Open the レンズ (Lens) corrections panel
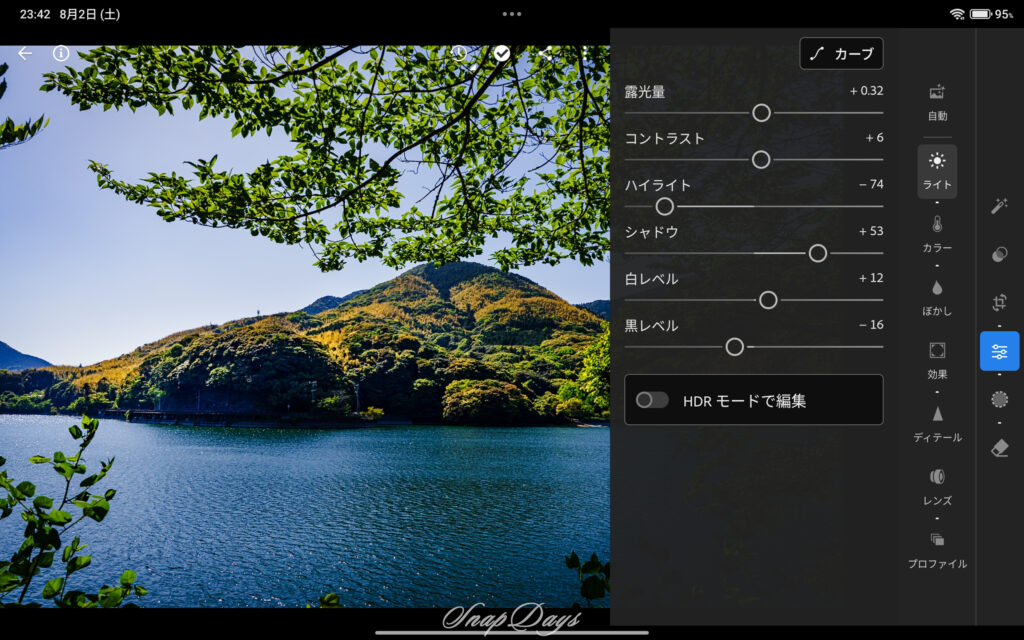Image resolution: width=1024 pixels, height=640 pixels. pyautogui.click(x=937, y=488)
